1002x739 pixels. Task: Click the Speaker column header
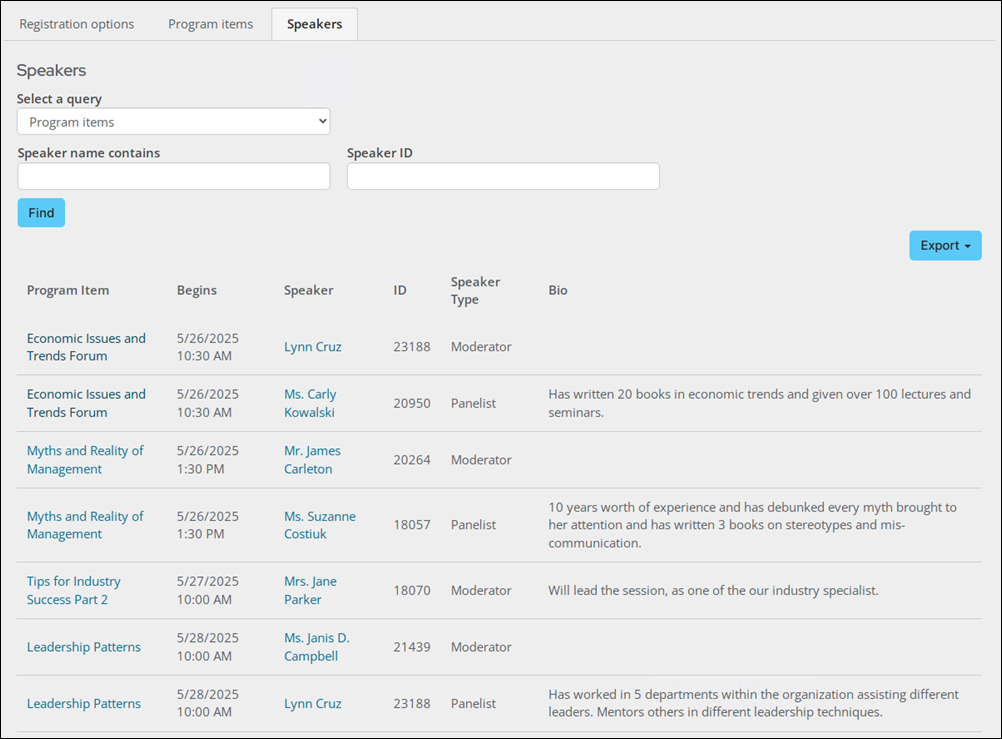[x=309, y=290]
